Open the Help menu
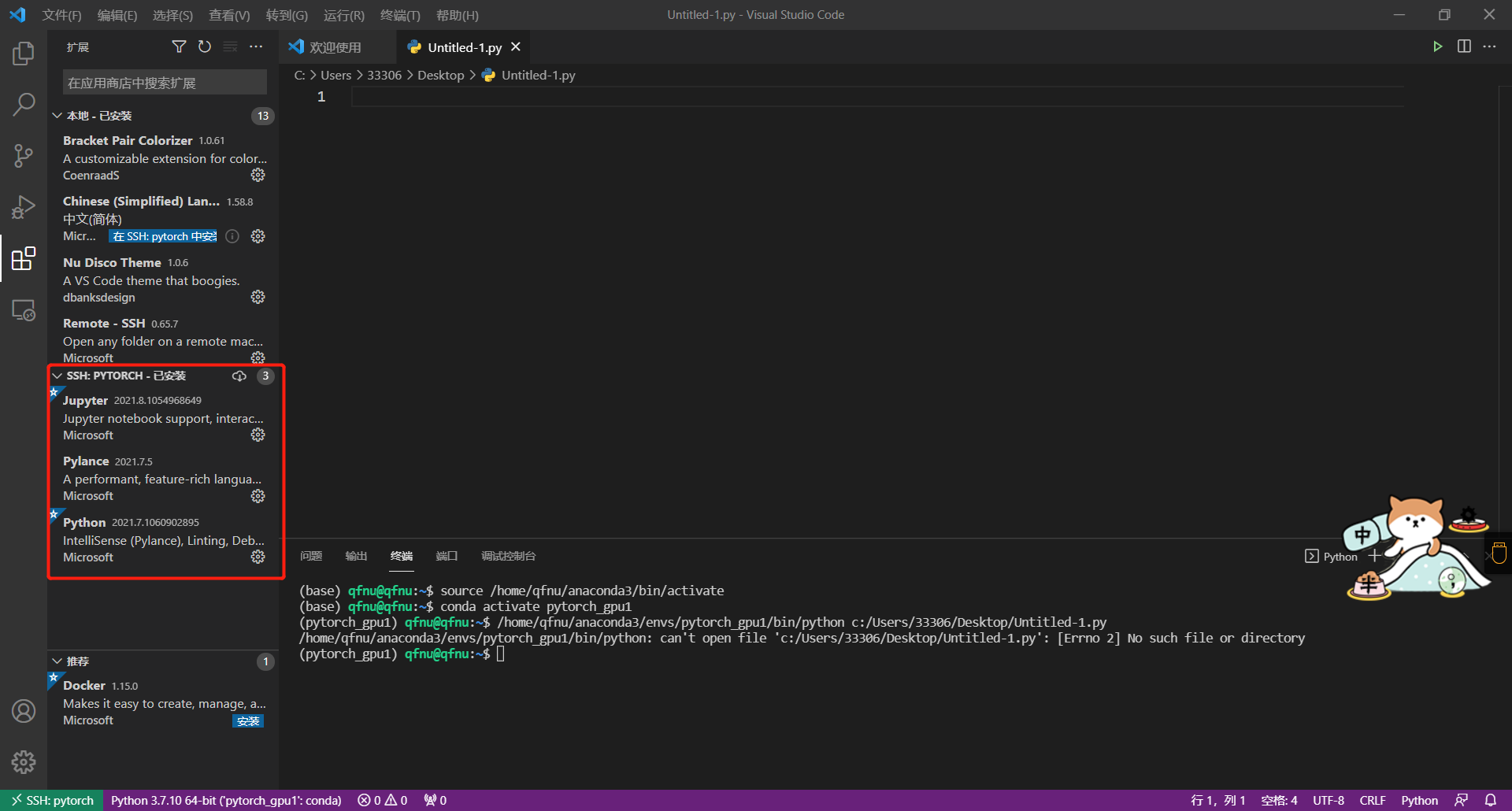 [457, 15]
